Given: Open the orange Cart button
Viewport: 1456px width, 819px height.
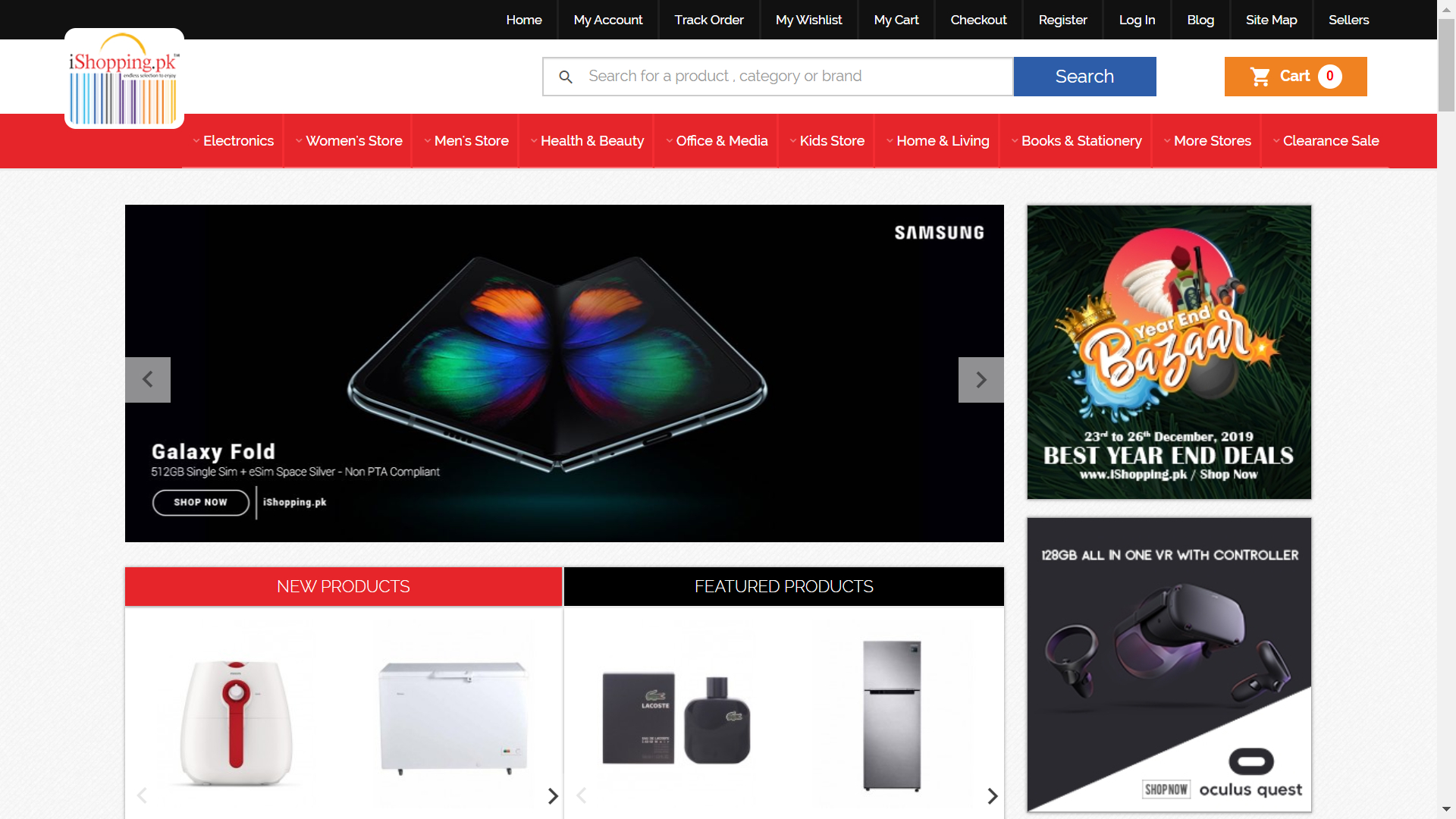Looking at the screenshot, I should (x=1295, y=77).
